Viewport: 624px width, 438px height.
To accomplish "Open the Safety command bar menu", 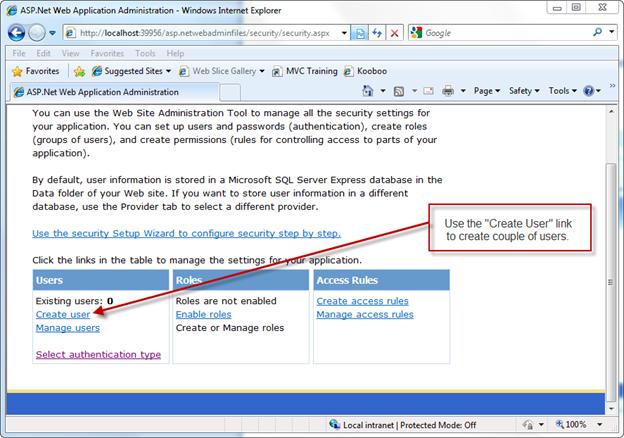I will (524, 91).
